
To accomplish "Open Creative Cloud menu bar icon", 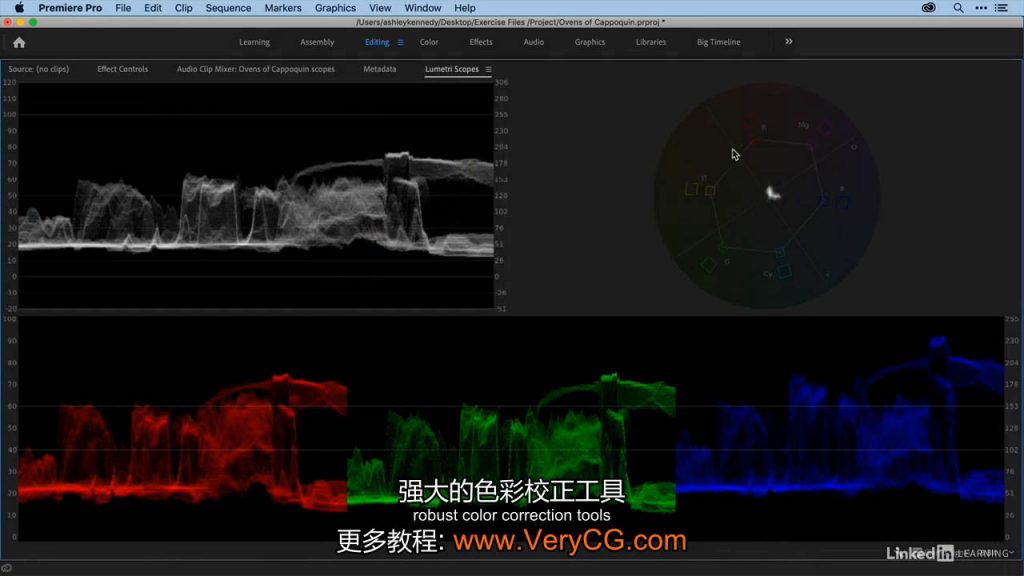I will 929,8.
